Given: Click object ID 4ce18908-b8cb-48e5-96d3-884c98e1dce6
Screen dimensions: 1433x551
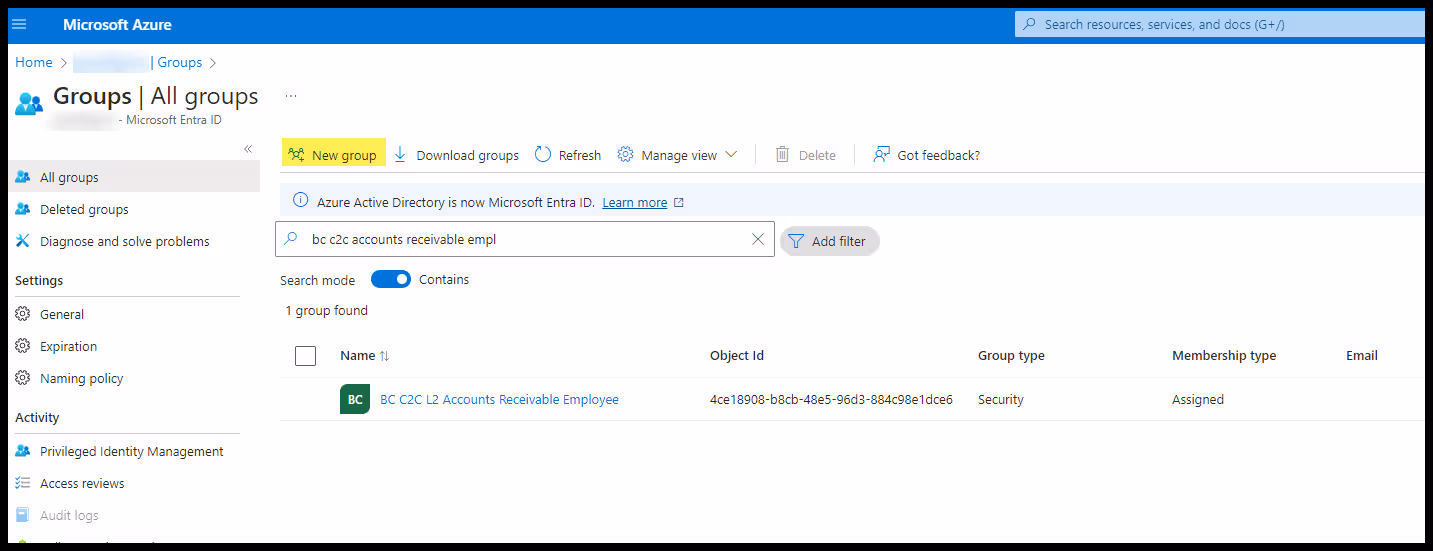Looking at the screenshot, I should pyautogui.click(x=831, y=399).
